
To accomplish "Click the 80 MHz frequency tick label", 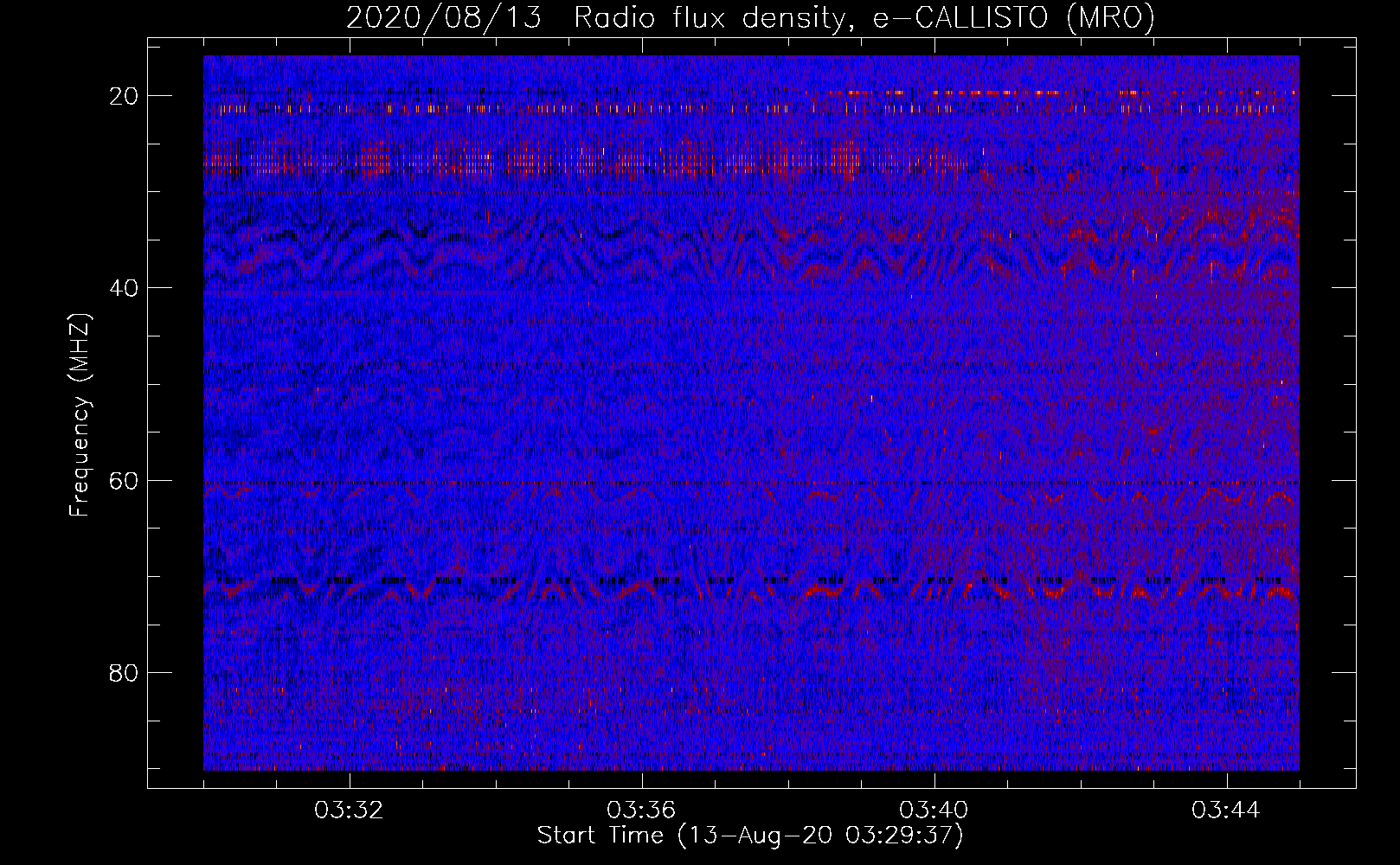I will click(124, 673).
